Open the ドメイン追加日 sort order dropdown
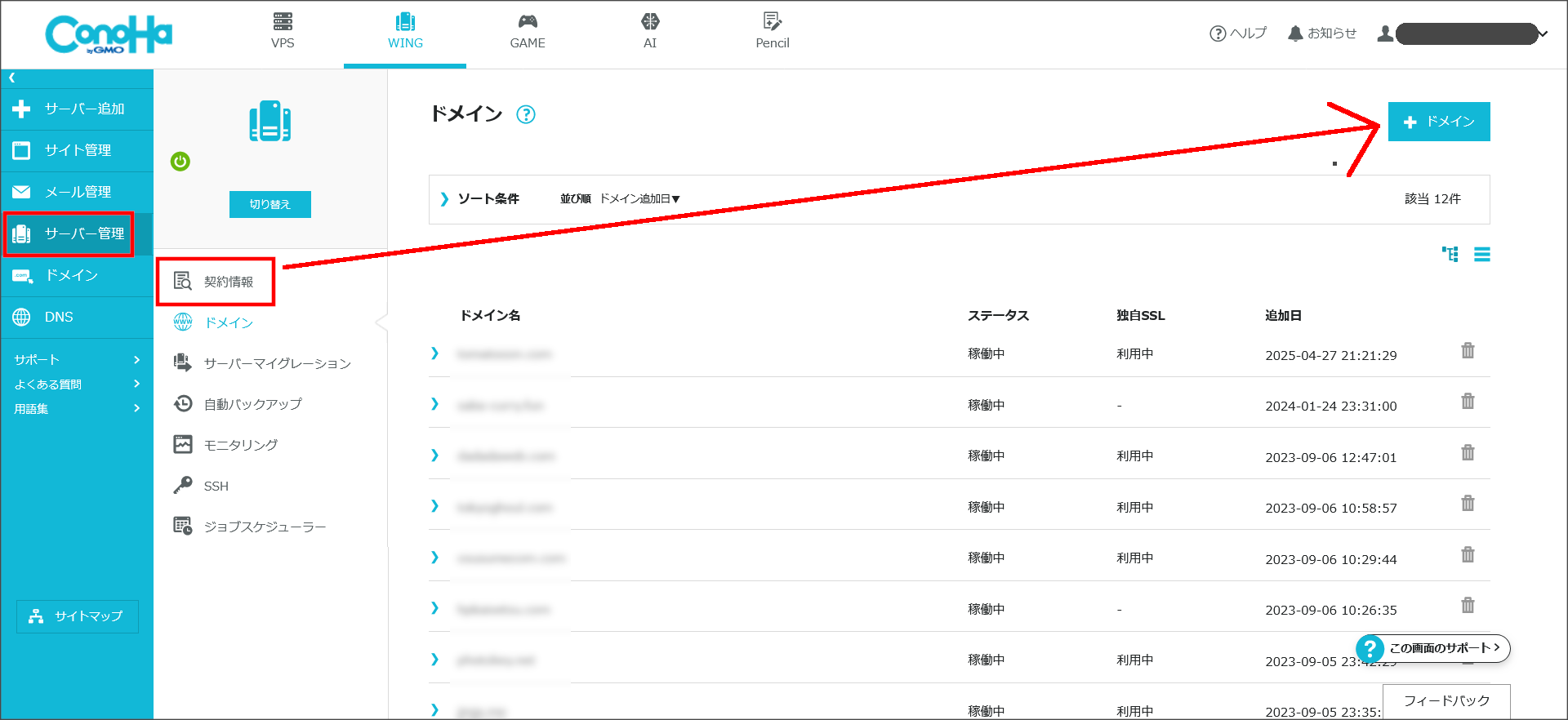Viewport: 1568px width, 720px height. point(639,199)
